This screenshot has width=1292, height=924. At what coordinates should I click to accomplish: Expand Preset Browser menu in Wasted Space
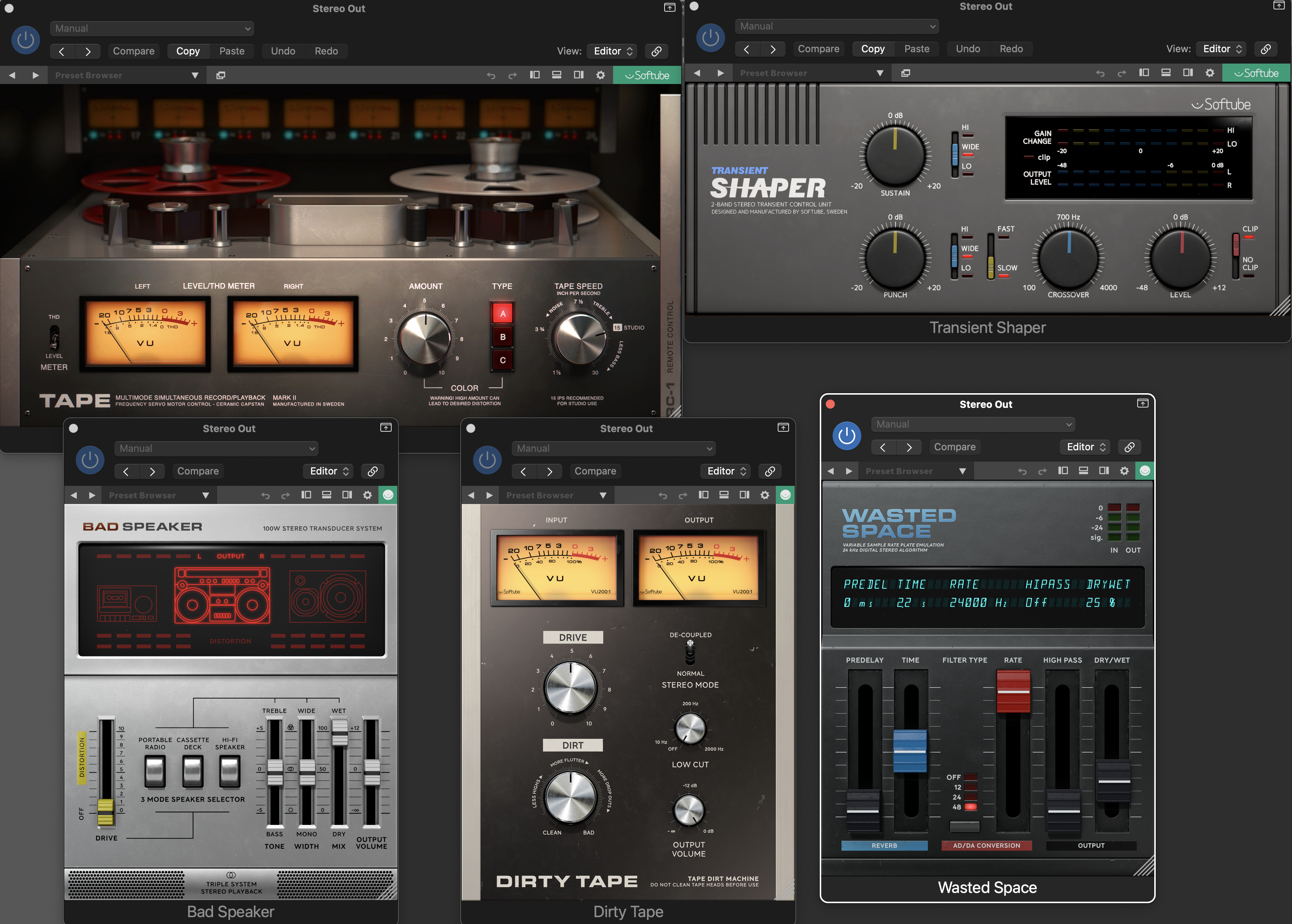[x=963, y=471]
